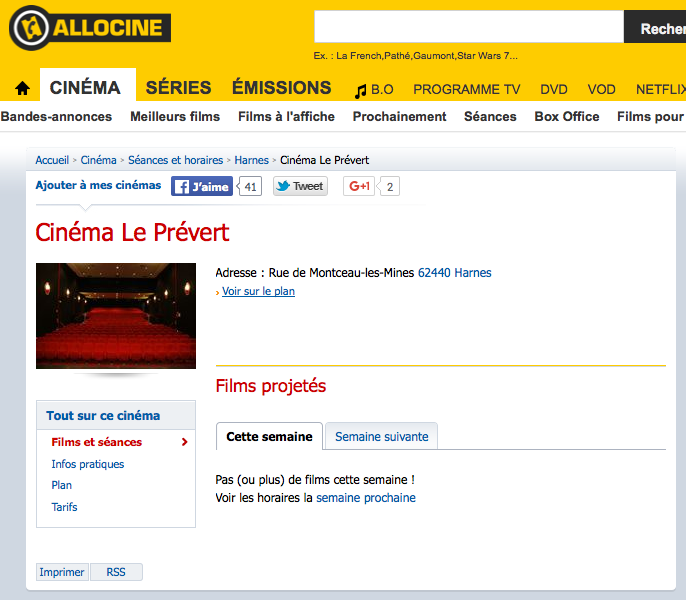Open Bandes-annonces submenu
Screen dimensions: 686x600
(x=56, y=116)
